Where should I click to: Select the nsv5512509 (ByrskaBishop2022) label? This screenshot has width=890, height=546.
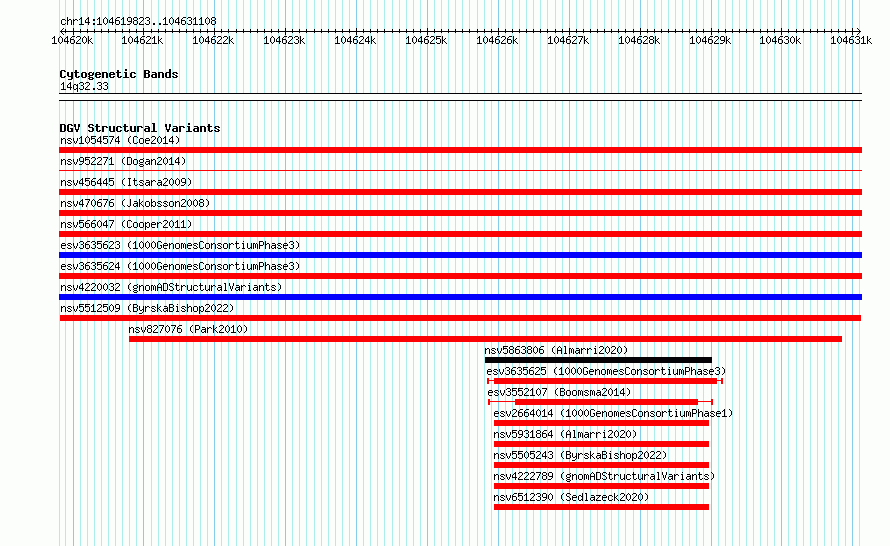coord(147,308)
